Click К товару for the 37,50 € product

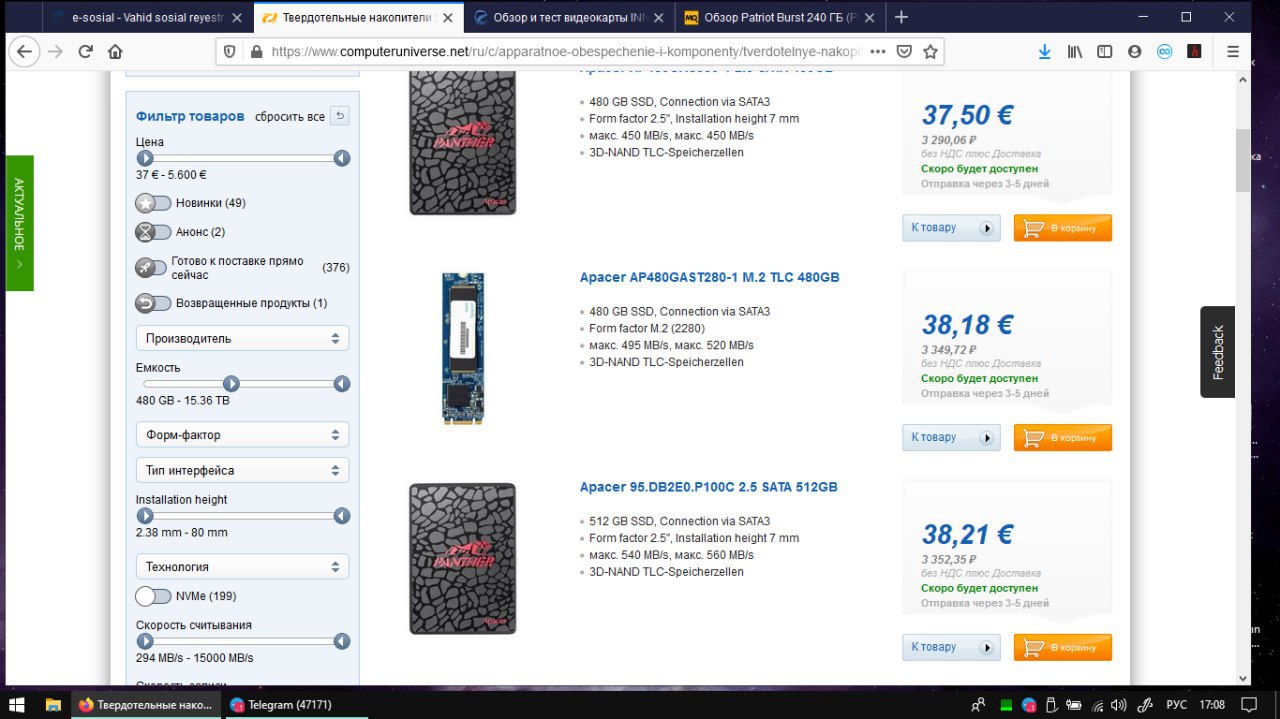[951, 228]
